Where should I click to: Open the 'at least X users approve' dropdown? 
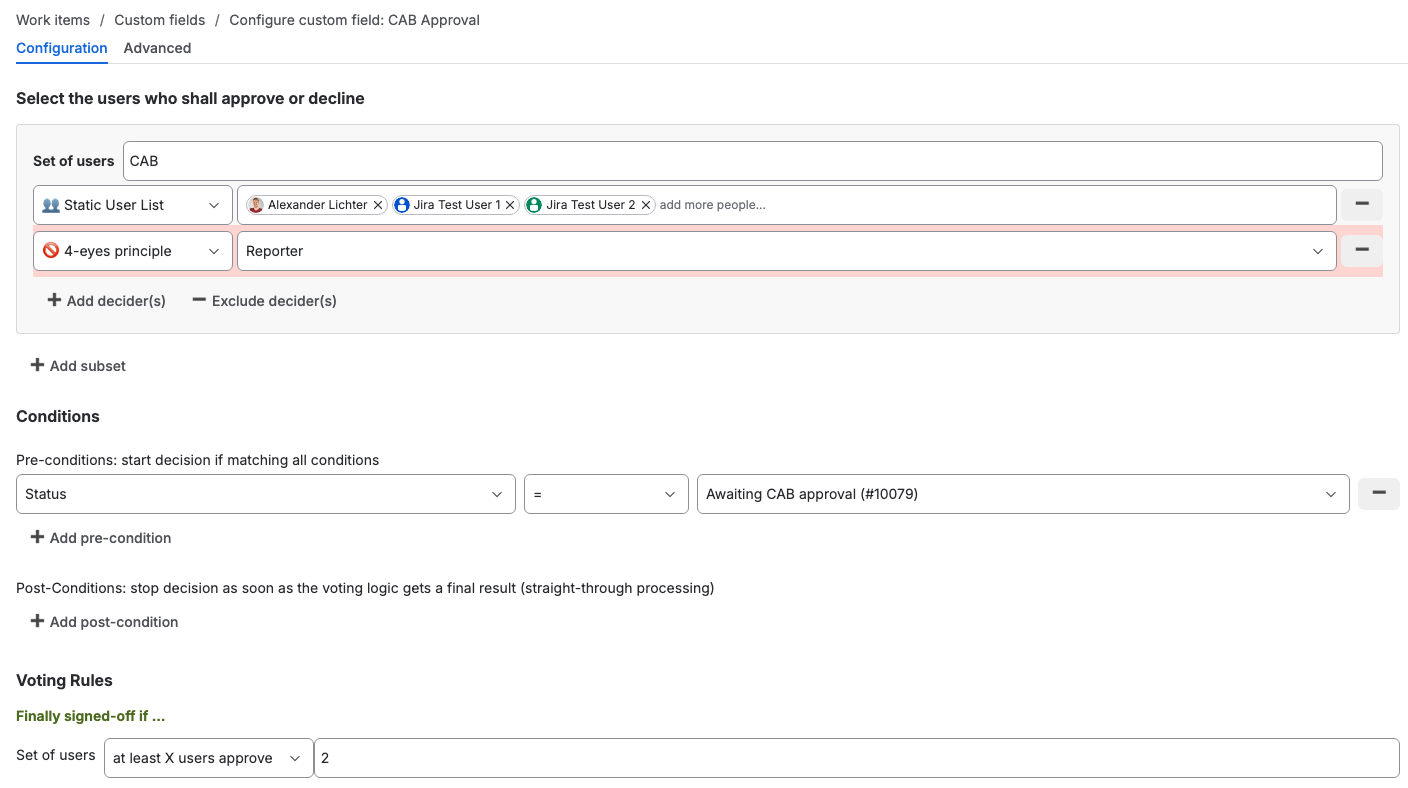click(x=208, y=758)
